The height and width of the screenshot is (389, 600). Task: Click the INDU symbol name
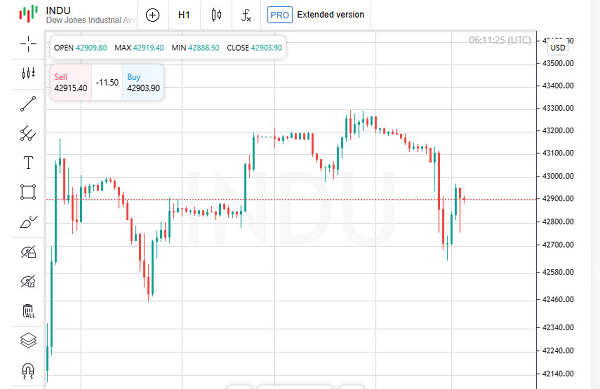click(x=58, y=10)
